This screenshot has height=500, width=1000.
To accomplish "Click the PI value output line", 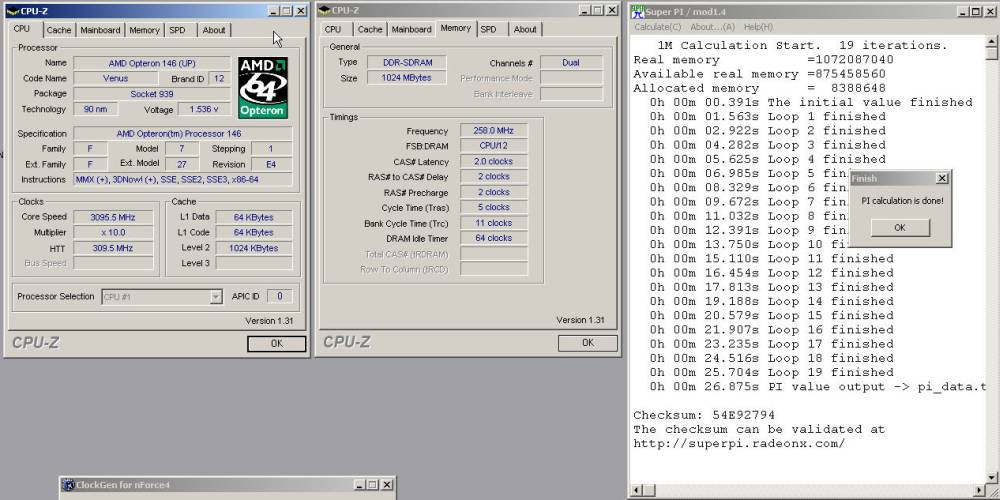I will (x=818, y=386).
